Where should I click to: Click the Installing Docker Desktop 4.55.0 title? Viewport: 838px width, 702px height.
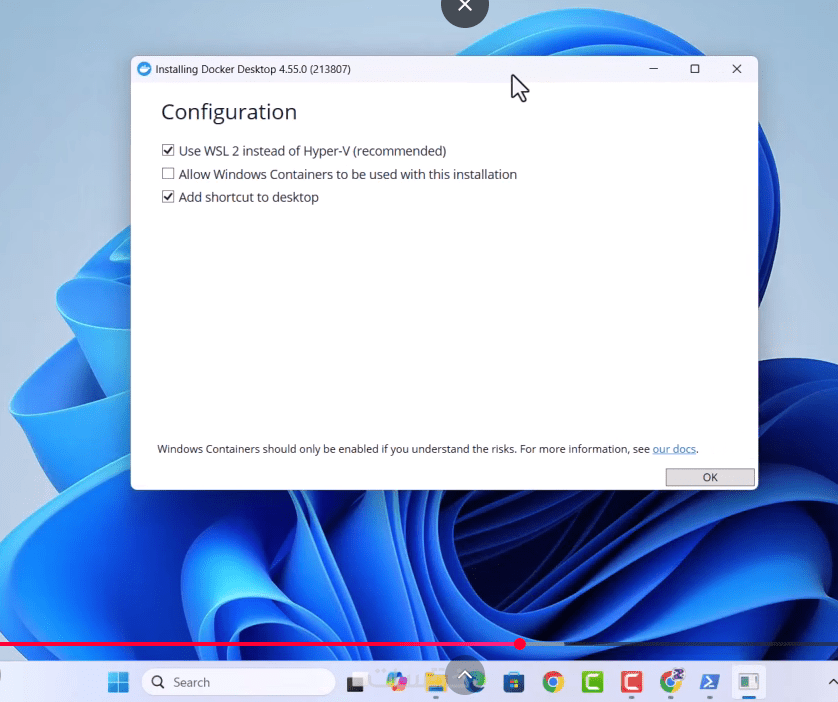click(253, 69)
